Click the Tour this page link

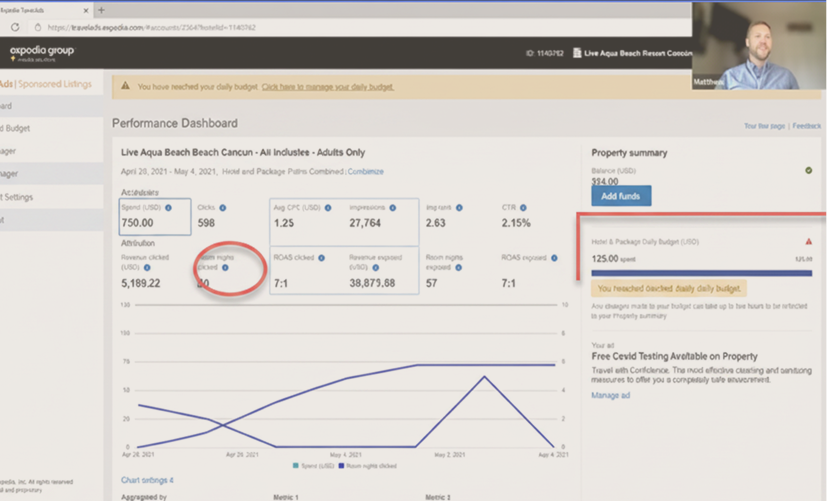[764, 126]
